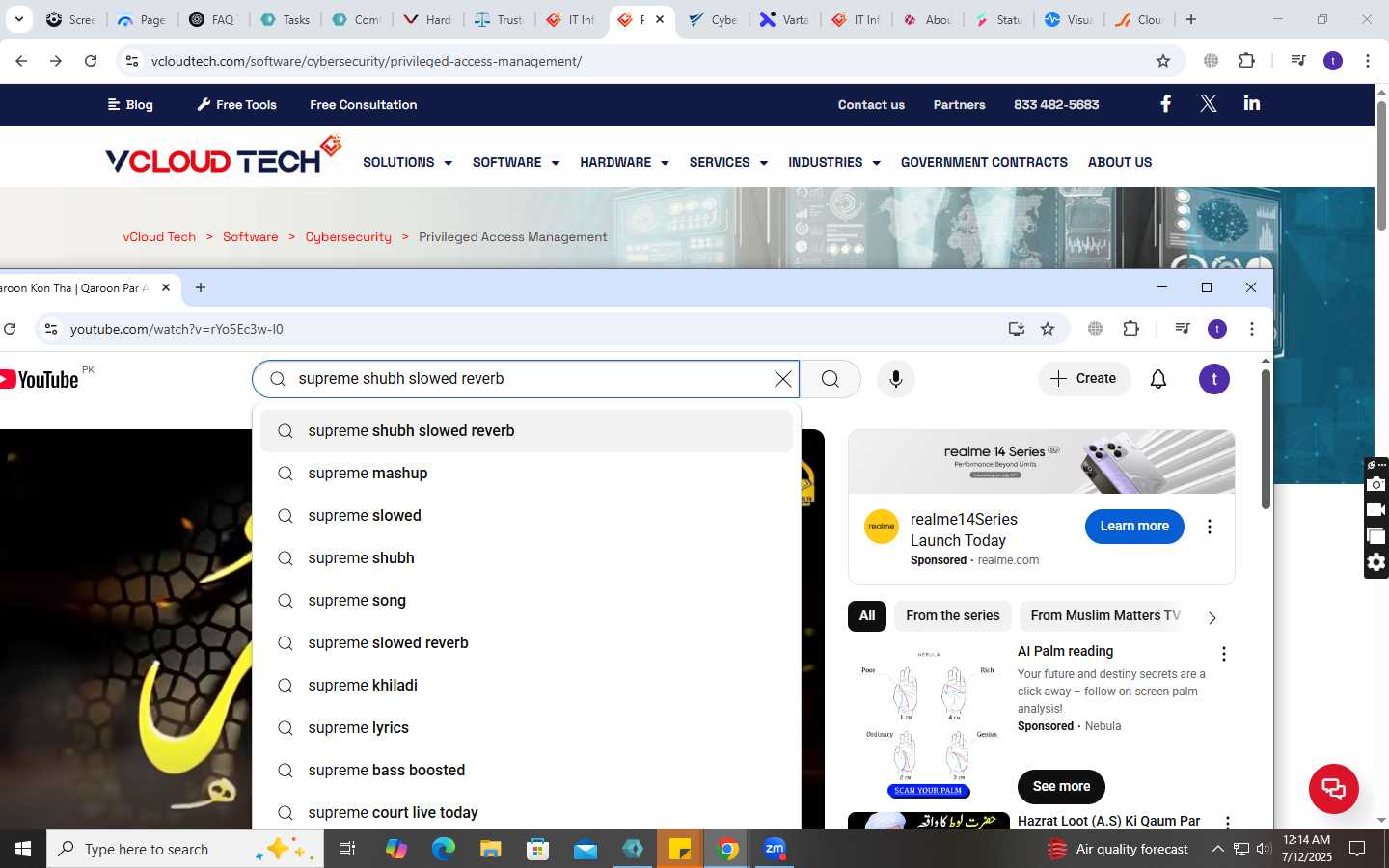Choose suggestion supreme khiladi
This screenshot has height=868, width=1389.
point(527,686)
